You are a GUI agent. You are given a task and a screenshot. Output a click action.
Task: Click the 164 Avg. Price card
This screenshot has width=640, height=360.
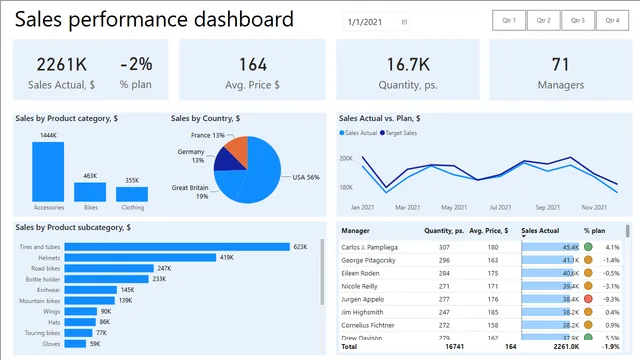(x=252, y=70)
